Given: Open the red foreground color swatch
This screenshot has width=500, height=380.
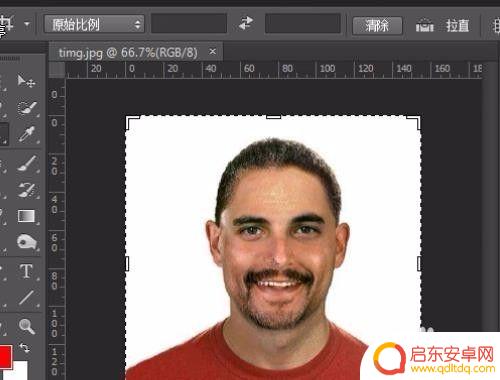Looking at the screenshot, I should [x=5, y=356].
